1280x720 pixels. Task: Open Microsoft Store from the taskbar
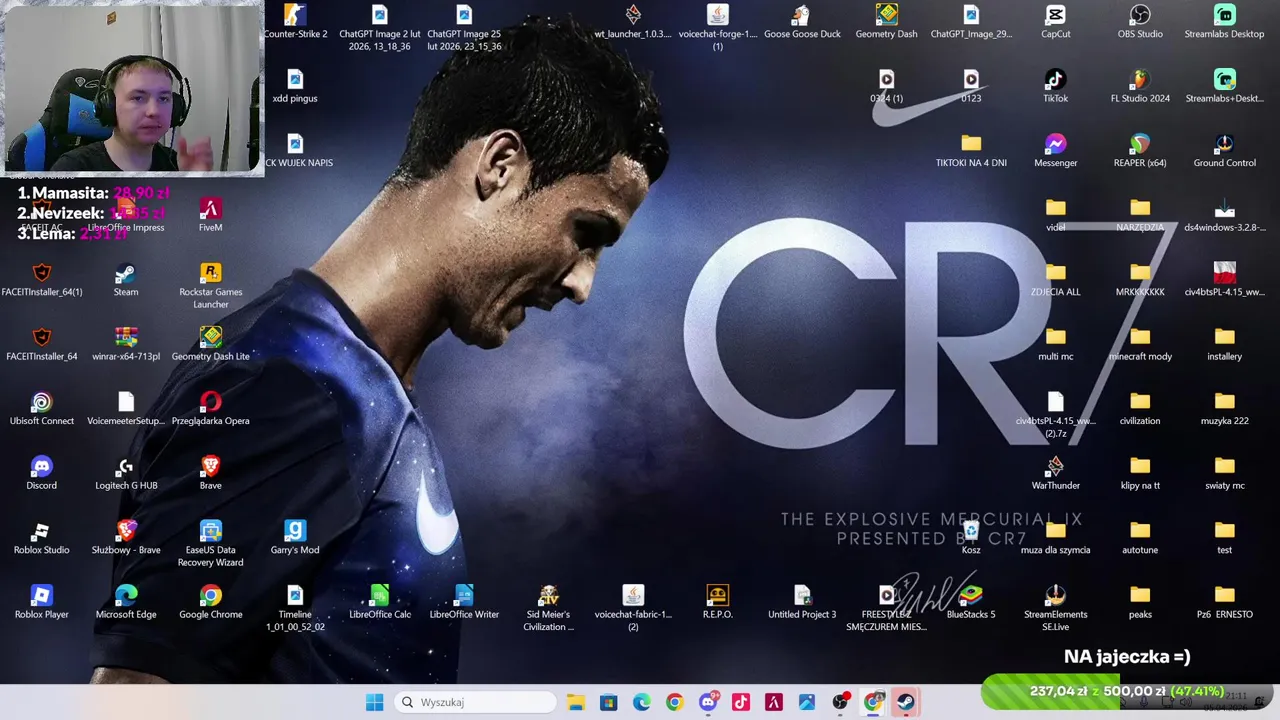pyautogui.click(x=608, y=702)
